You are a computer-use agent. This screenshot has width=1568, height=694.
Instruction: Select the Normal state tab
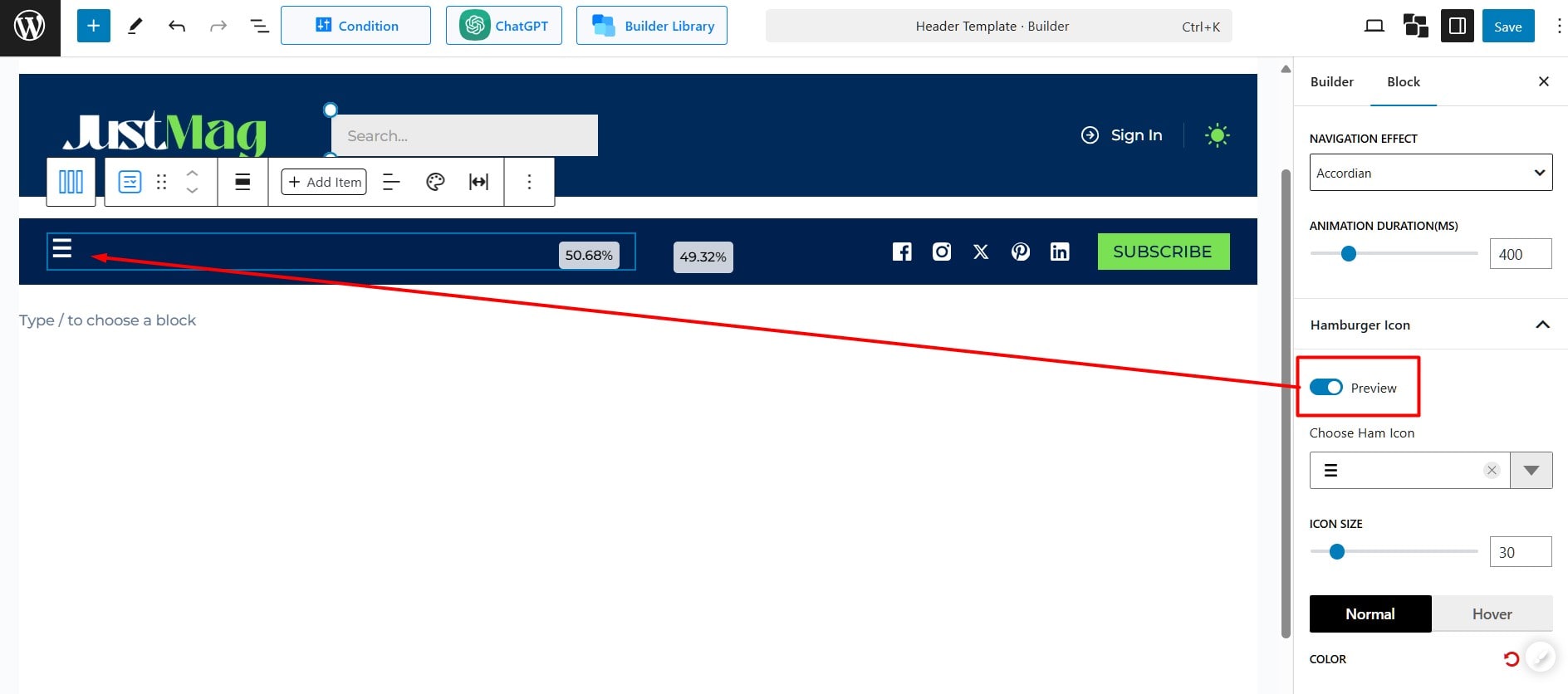(x=1370, y=614)
